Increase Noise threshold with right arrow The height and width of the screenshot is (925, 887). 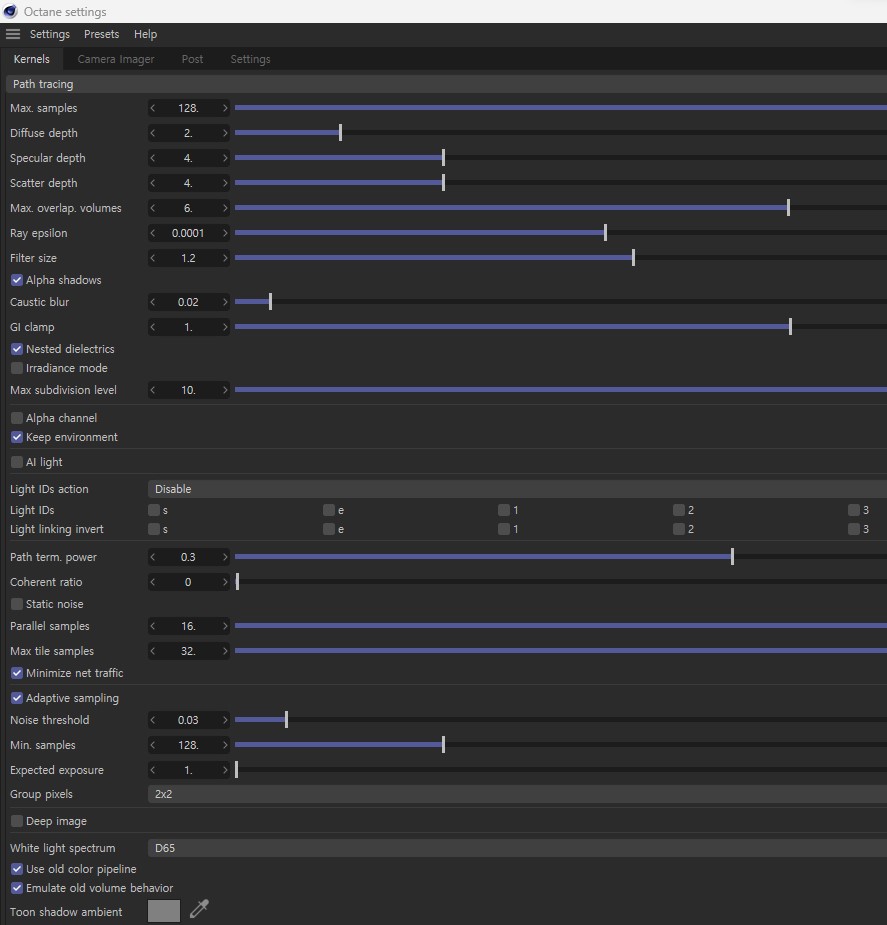tap(225, 720)
